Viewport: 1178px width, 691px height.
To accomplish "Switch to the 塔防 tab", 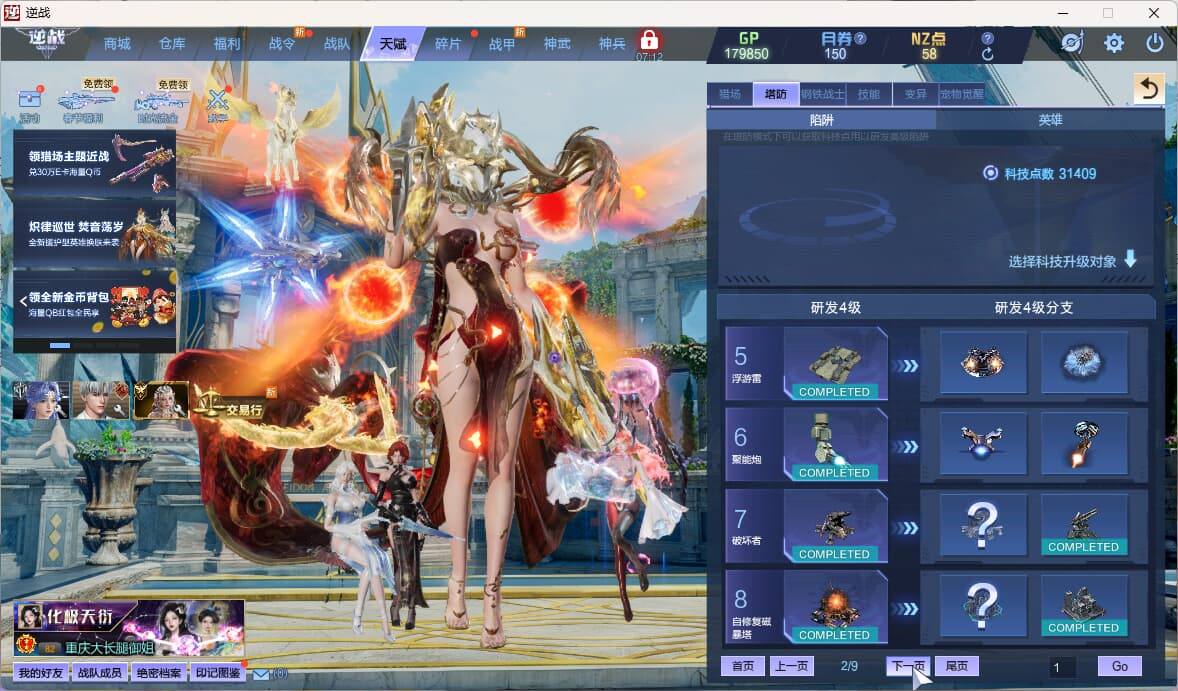I will click(x=776, y=94).
